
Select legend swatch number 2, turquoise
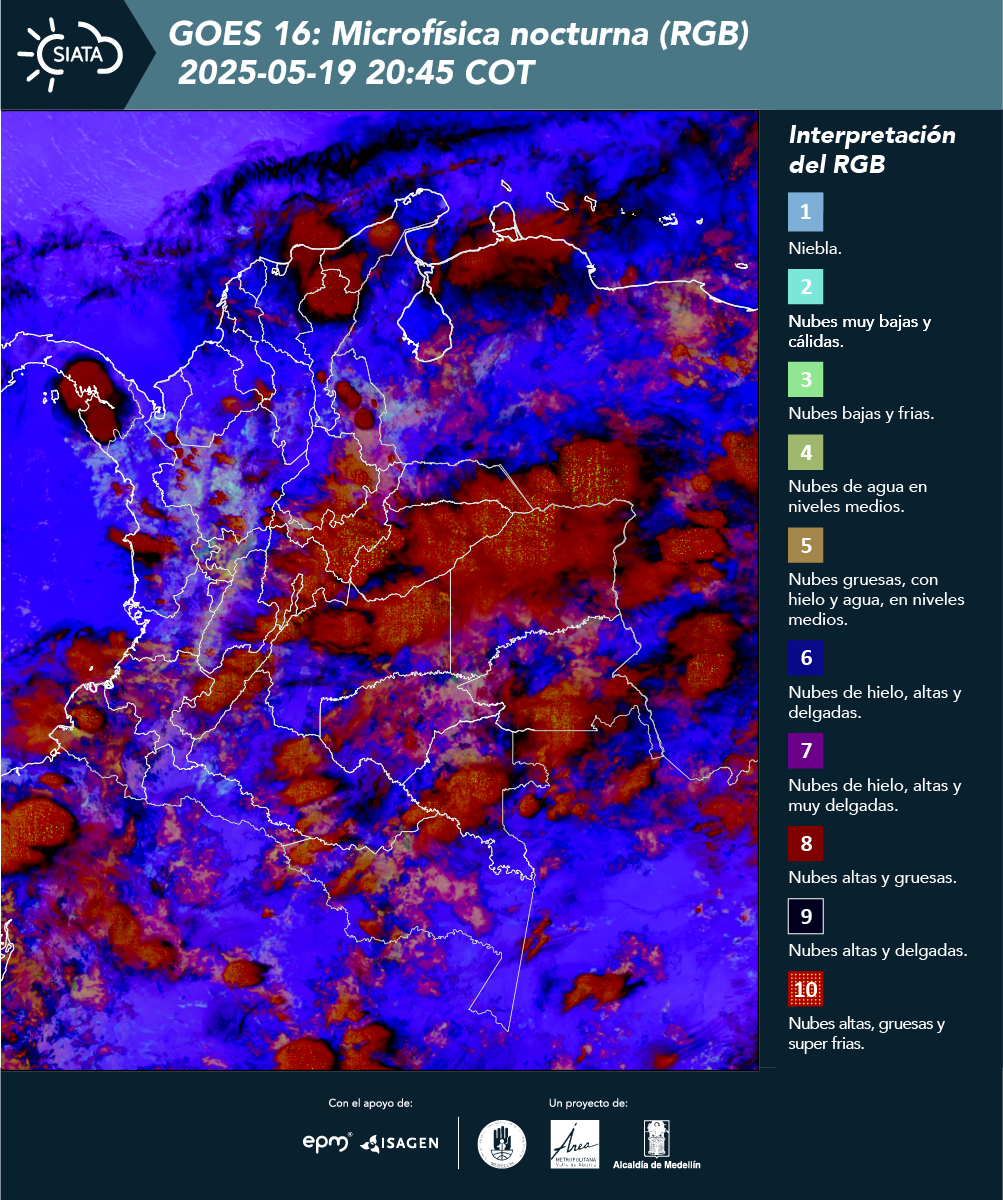click(805, 287)
